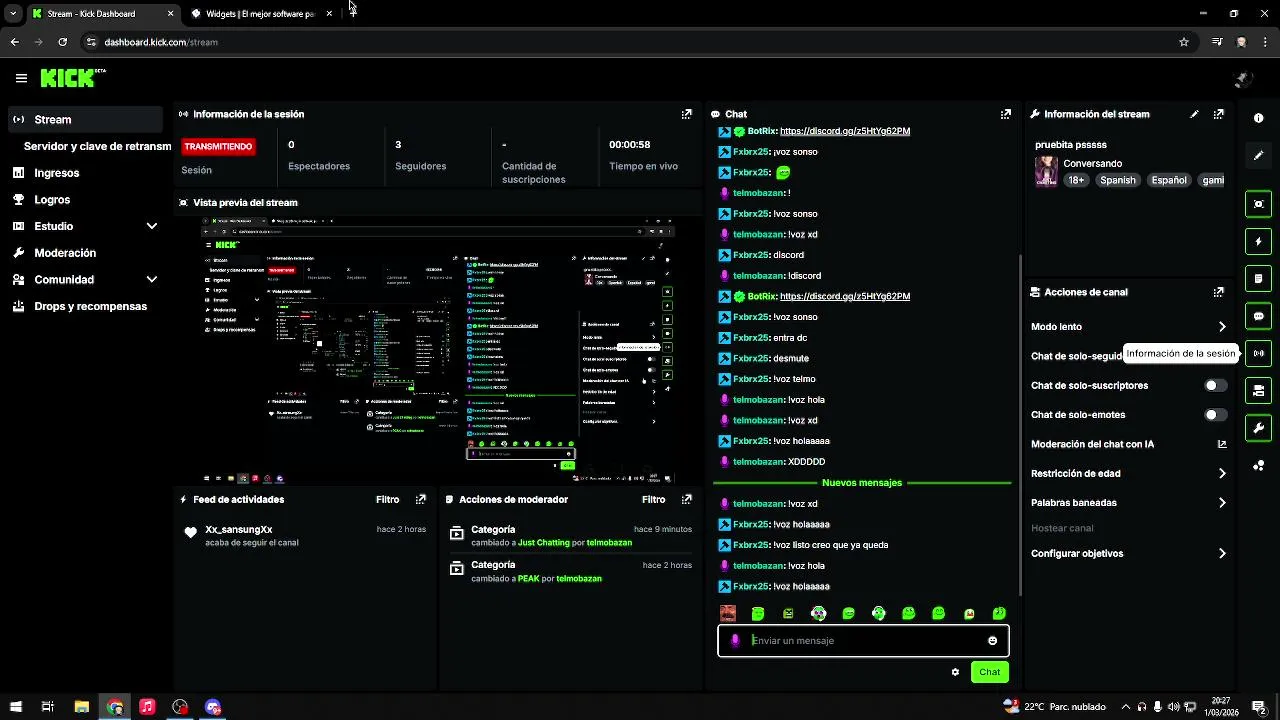
Task: Expand Modo lento options
Action: point(1222,327)
